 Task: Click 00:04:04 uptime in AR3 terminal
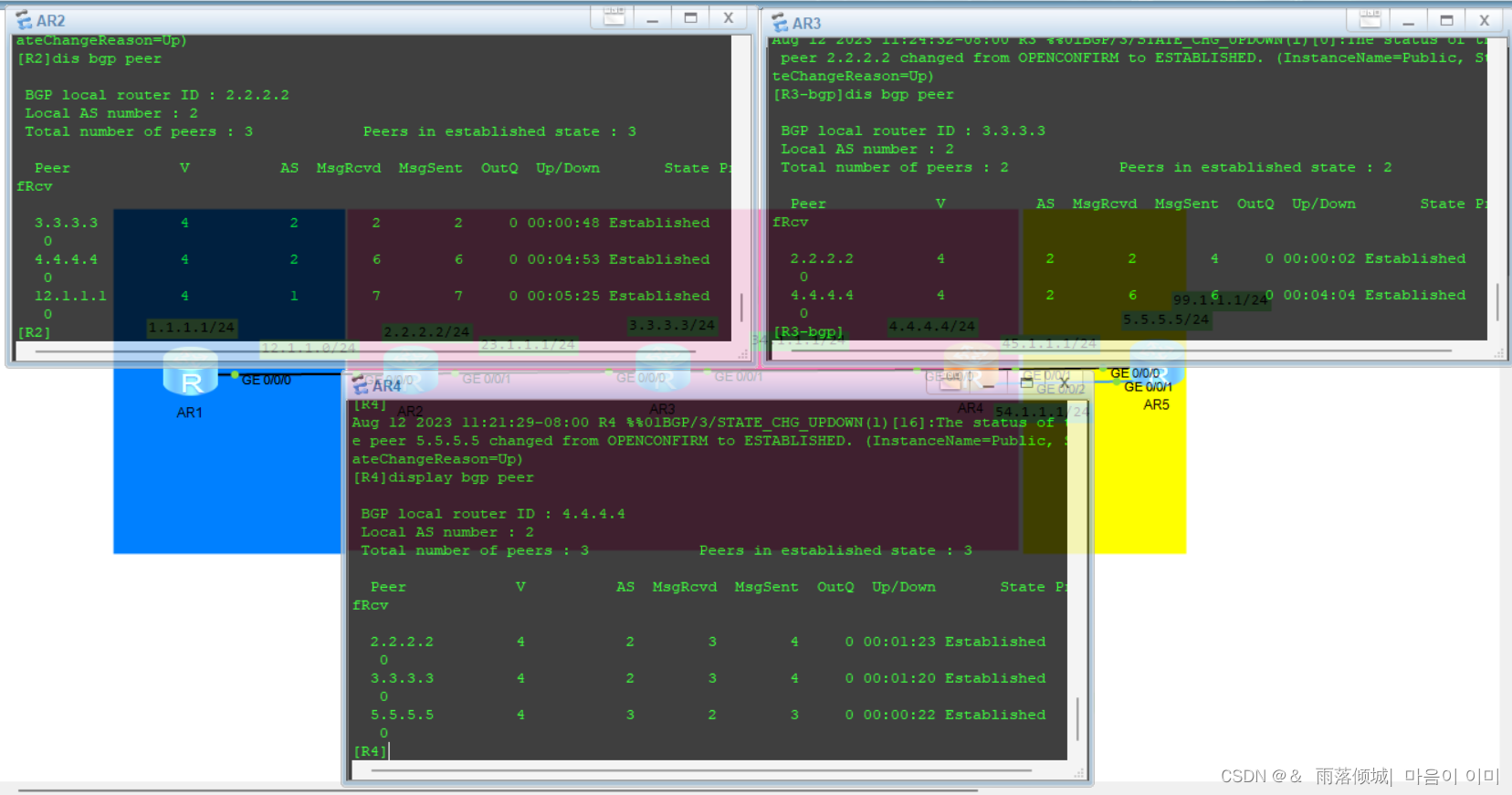[1319, 295]
